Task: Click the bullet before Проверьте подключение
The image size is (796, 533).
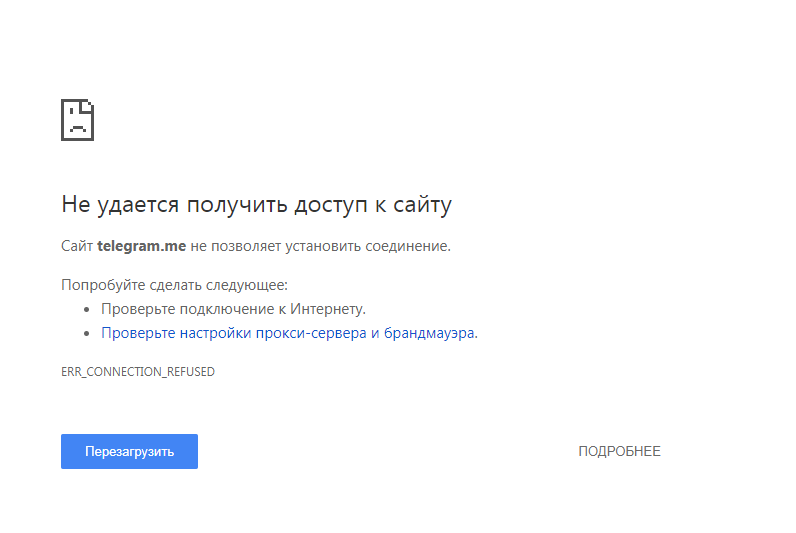Action: pos(88,310)
